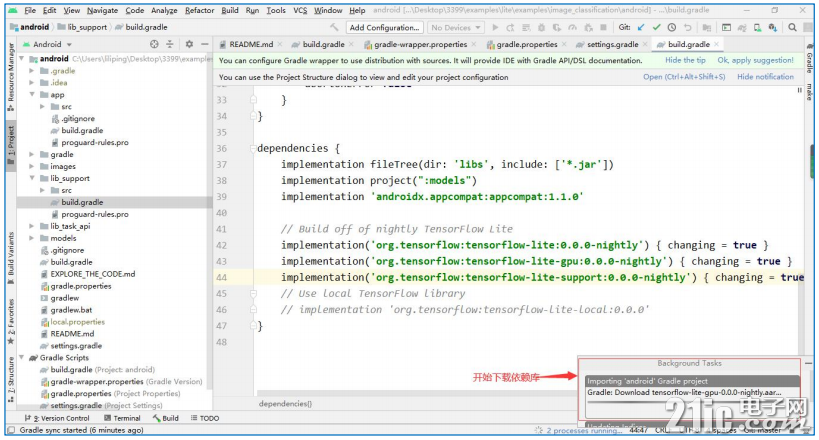Click Sync Project with Gradle Files icon

tap(742, 27)
